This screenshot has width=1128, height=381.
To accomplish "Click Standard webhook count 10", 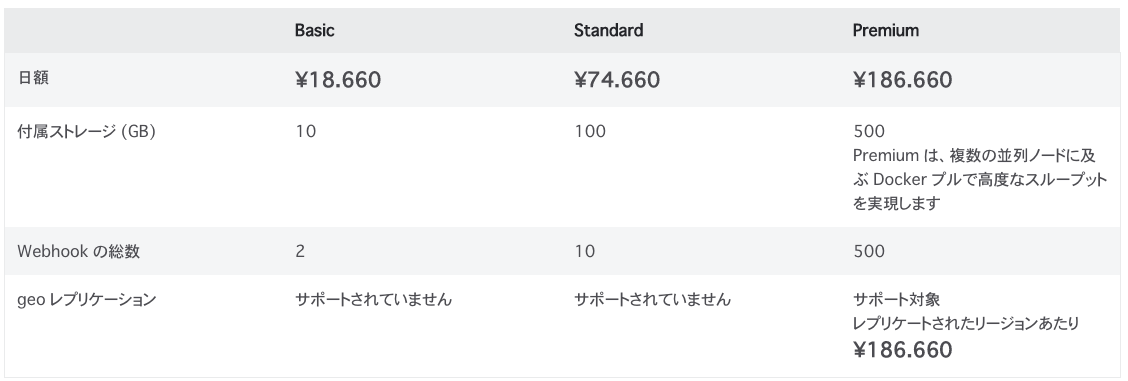I will click(584, 252).
